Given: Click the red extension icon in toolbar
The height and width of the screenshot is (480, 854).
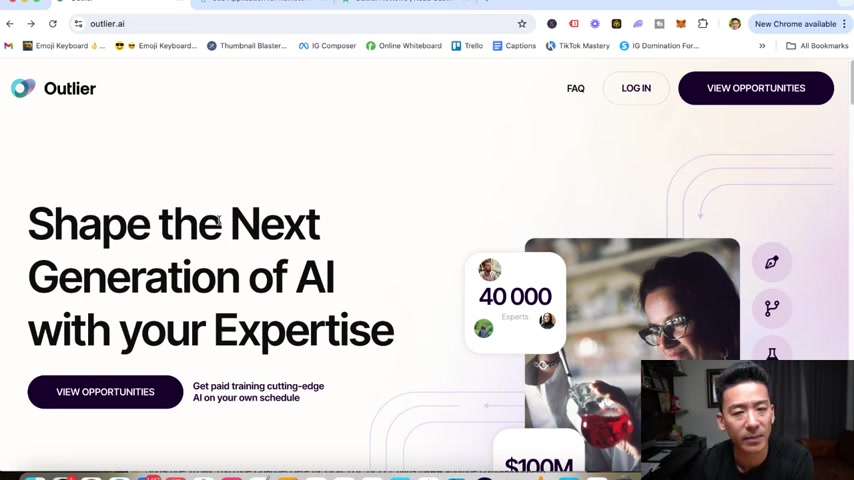Looking at the screenshot, I should click(574, 24).
